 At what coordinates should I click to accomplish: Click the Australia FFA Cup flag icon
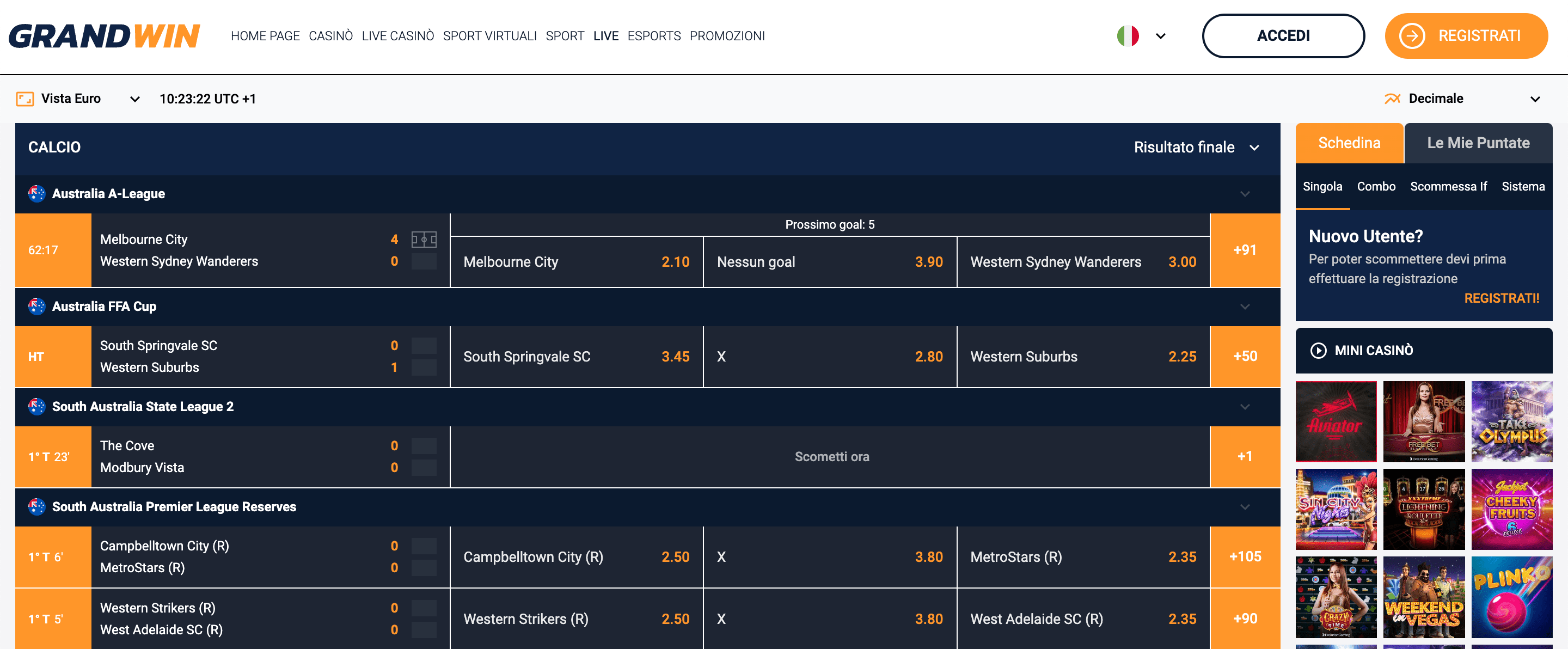tap(36, 306)
